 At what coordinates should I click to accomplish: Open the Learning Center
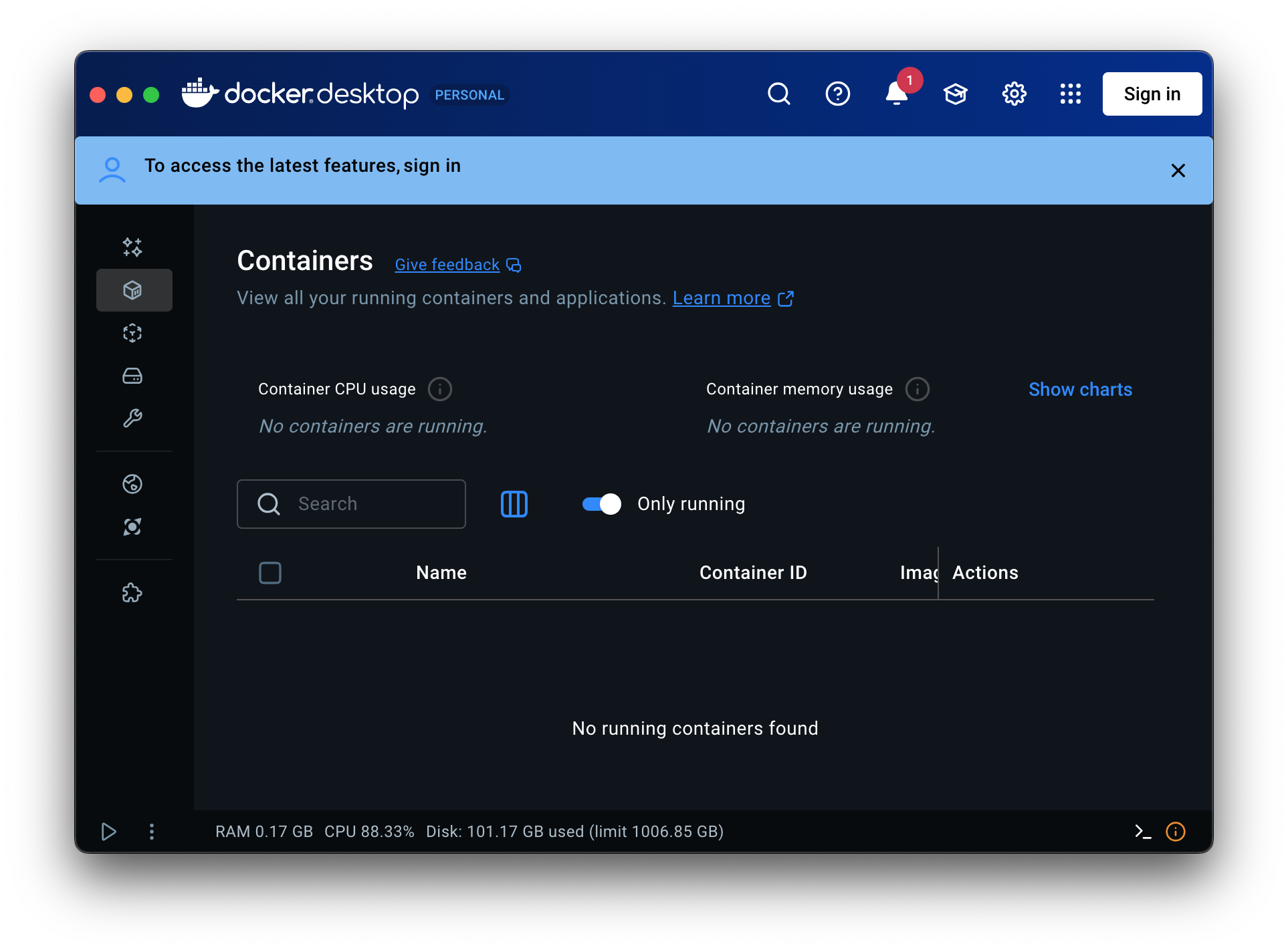[956, 94]
